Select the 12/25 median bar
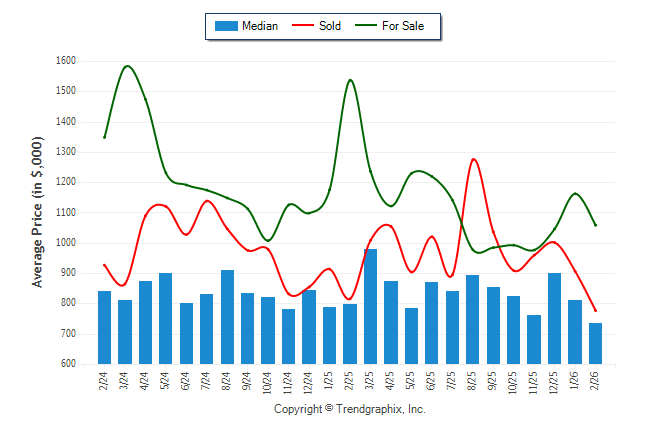Image resolution: width=646 pixels, height=434 pixels. click(x=554, y=318)
